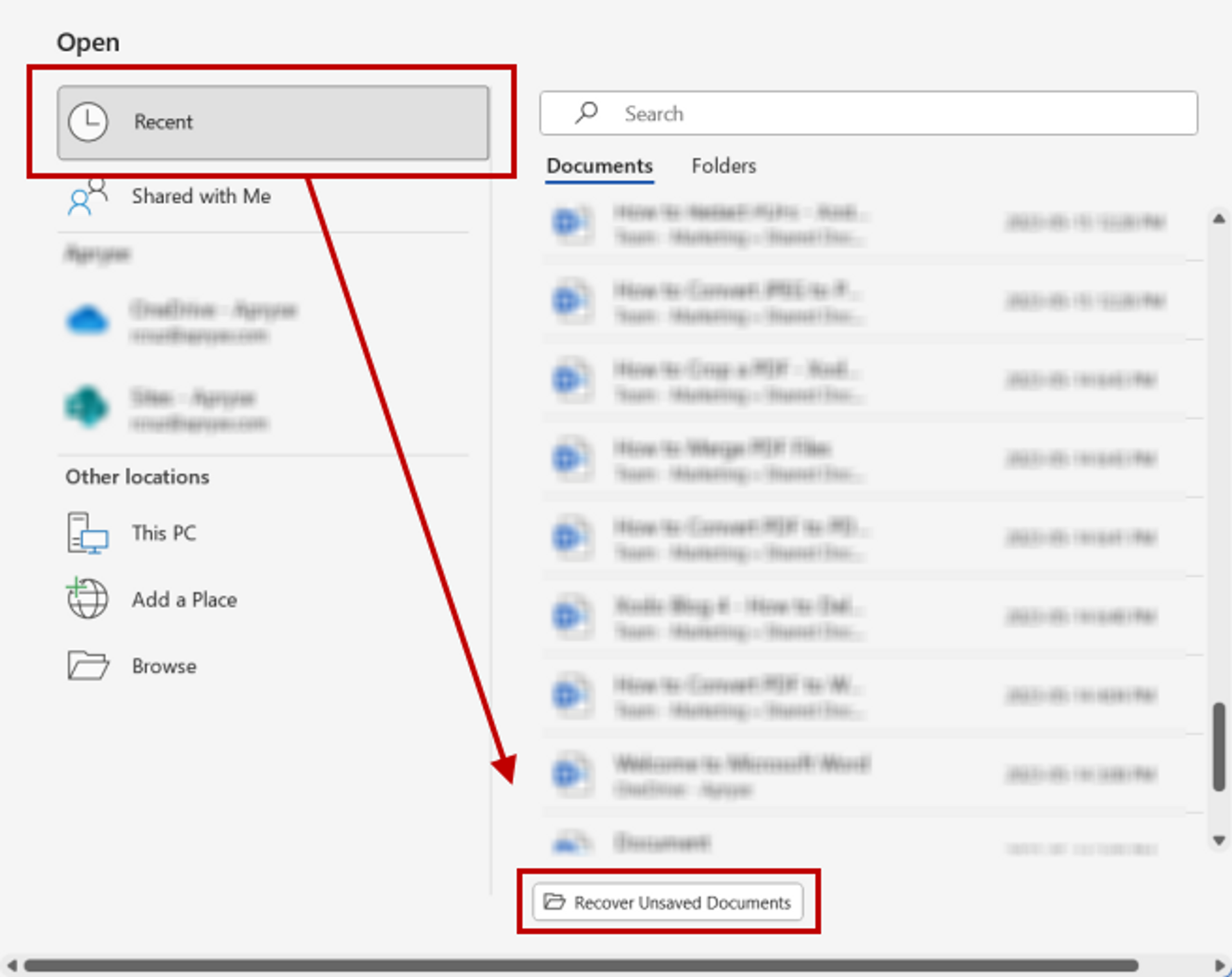1232x977 pixels.
Task: Click the blue OneDrive cloud icon
Action: (x=87, y=320)
